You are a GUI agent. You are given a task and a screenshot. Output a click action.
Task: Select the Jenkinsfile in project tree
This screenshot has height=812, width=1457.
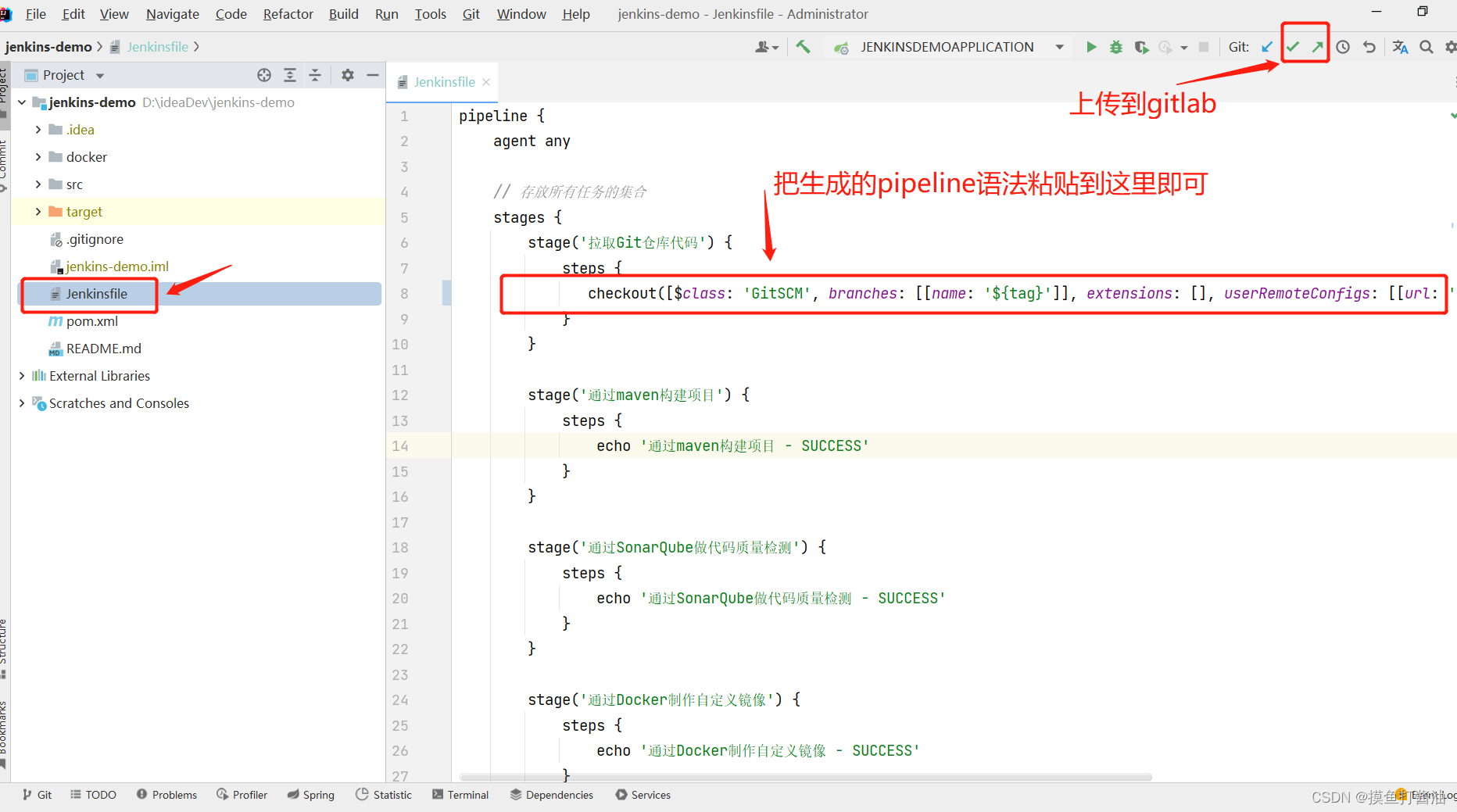(96, 294)
